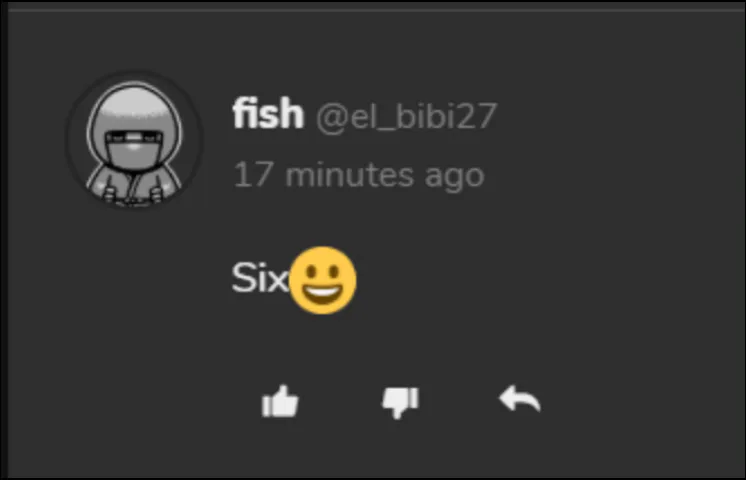
Task: Select the grinning face emoji
Action: click(323, 280)
